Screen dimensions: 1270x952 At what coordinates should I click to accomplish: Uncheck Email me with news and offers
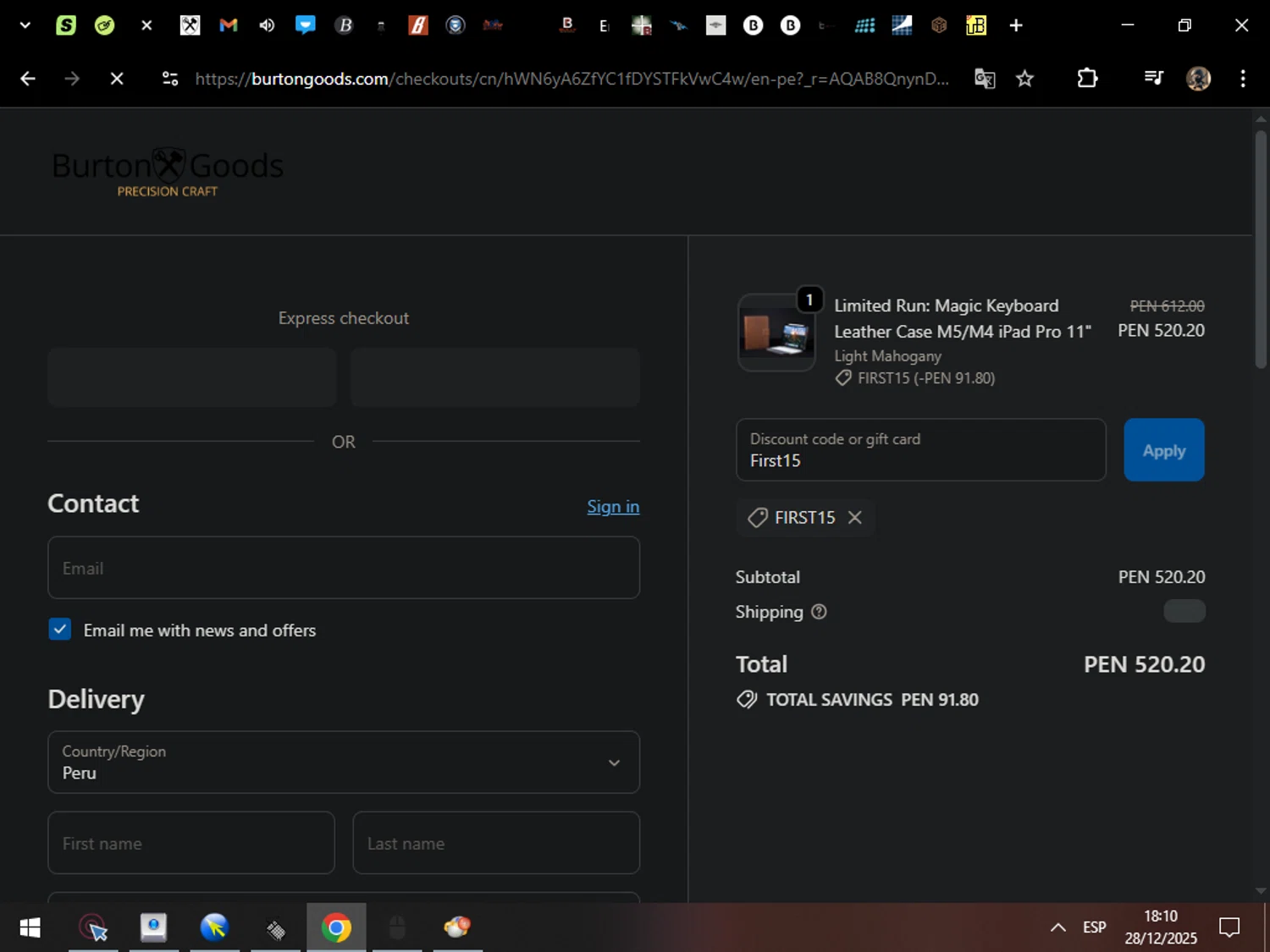(60, 630)
